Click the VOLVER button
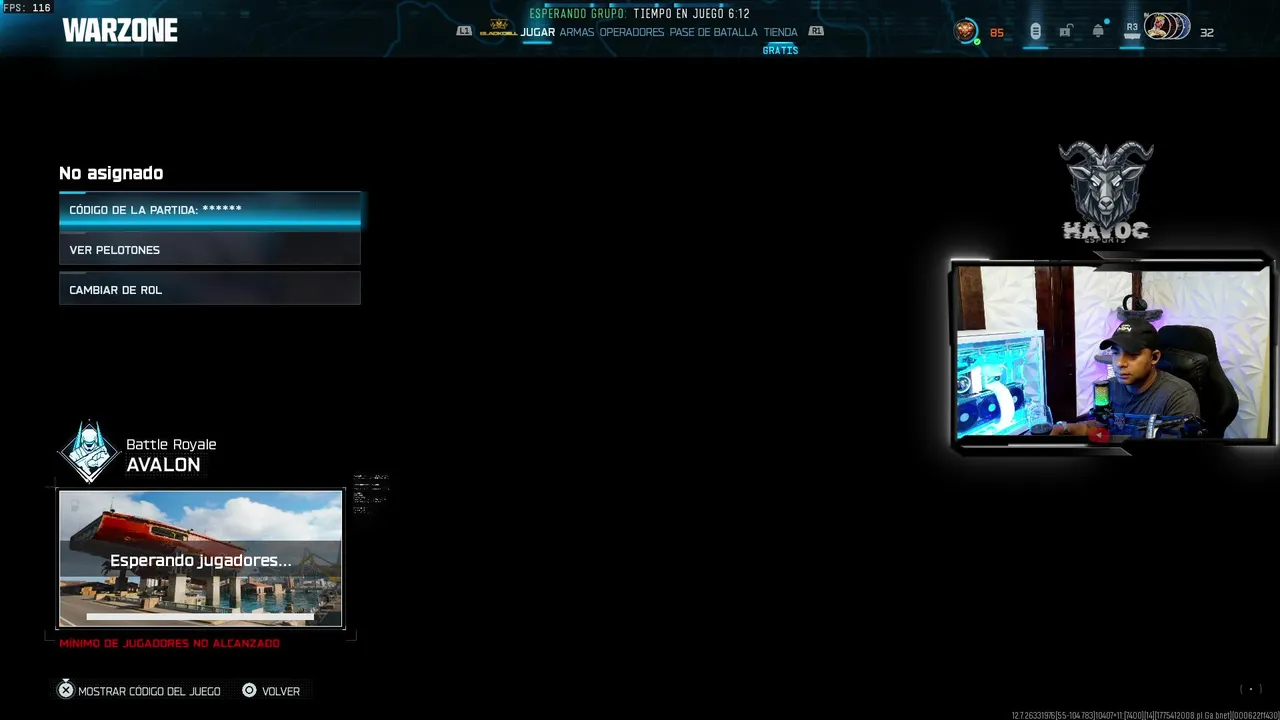Image resolution: width=1280 pixels, height=720 pixels. click(281, 691)
